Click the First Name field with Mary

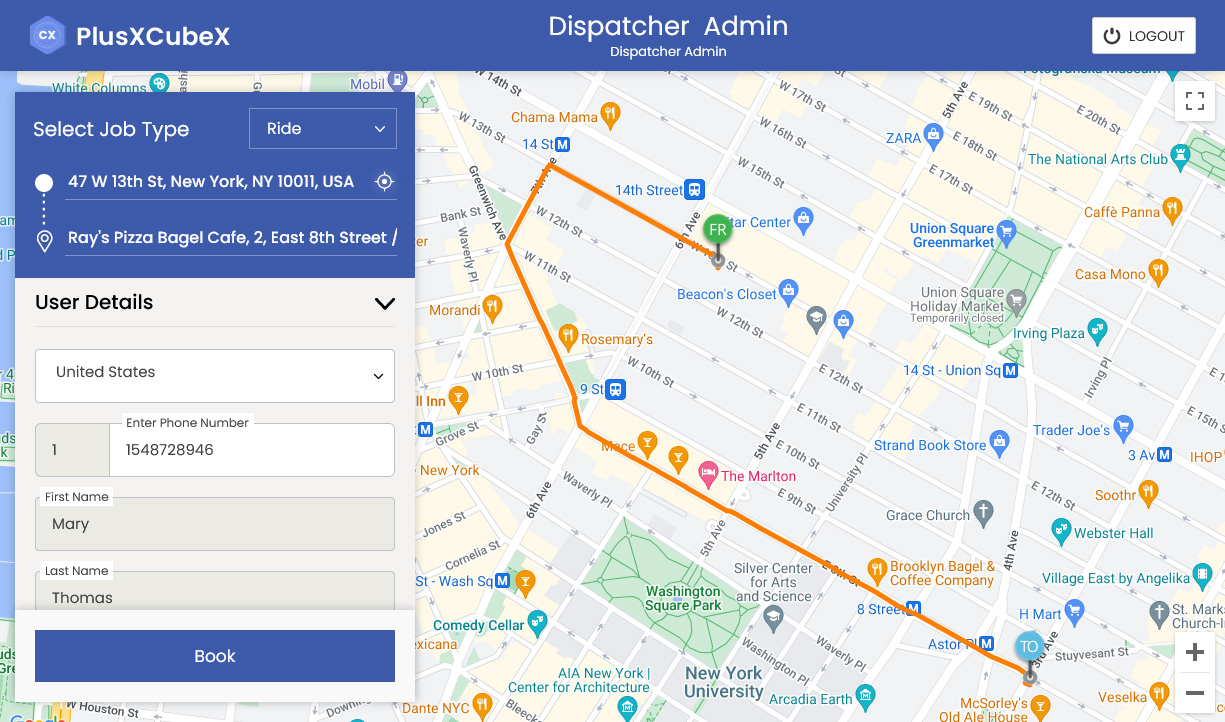coord(215,524)
